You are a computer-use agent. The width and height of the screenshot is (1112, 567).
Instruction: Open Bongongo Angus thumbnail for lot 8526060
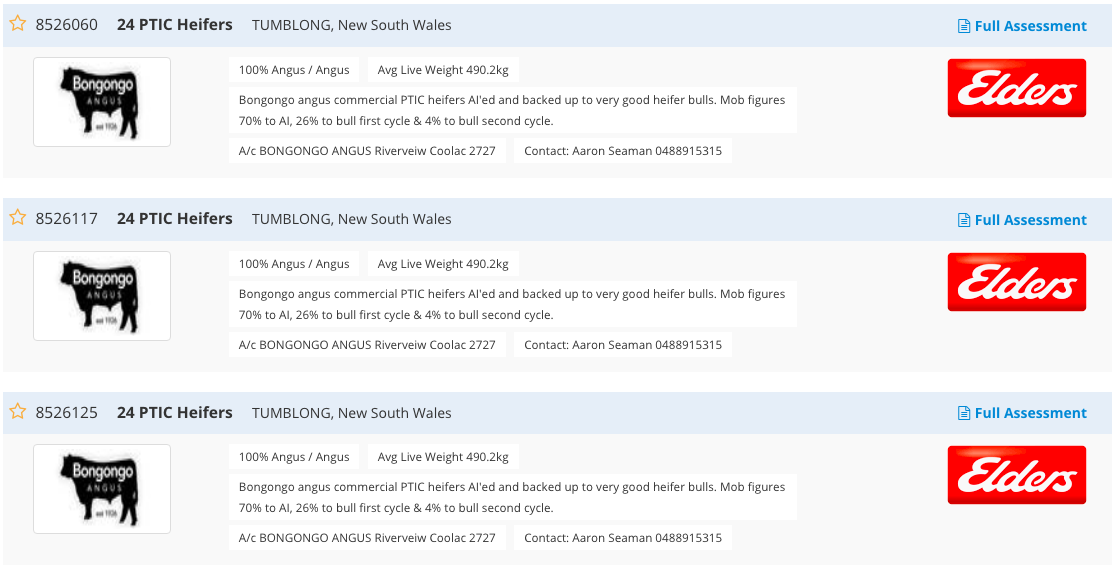tap(102, 102)
